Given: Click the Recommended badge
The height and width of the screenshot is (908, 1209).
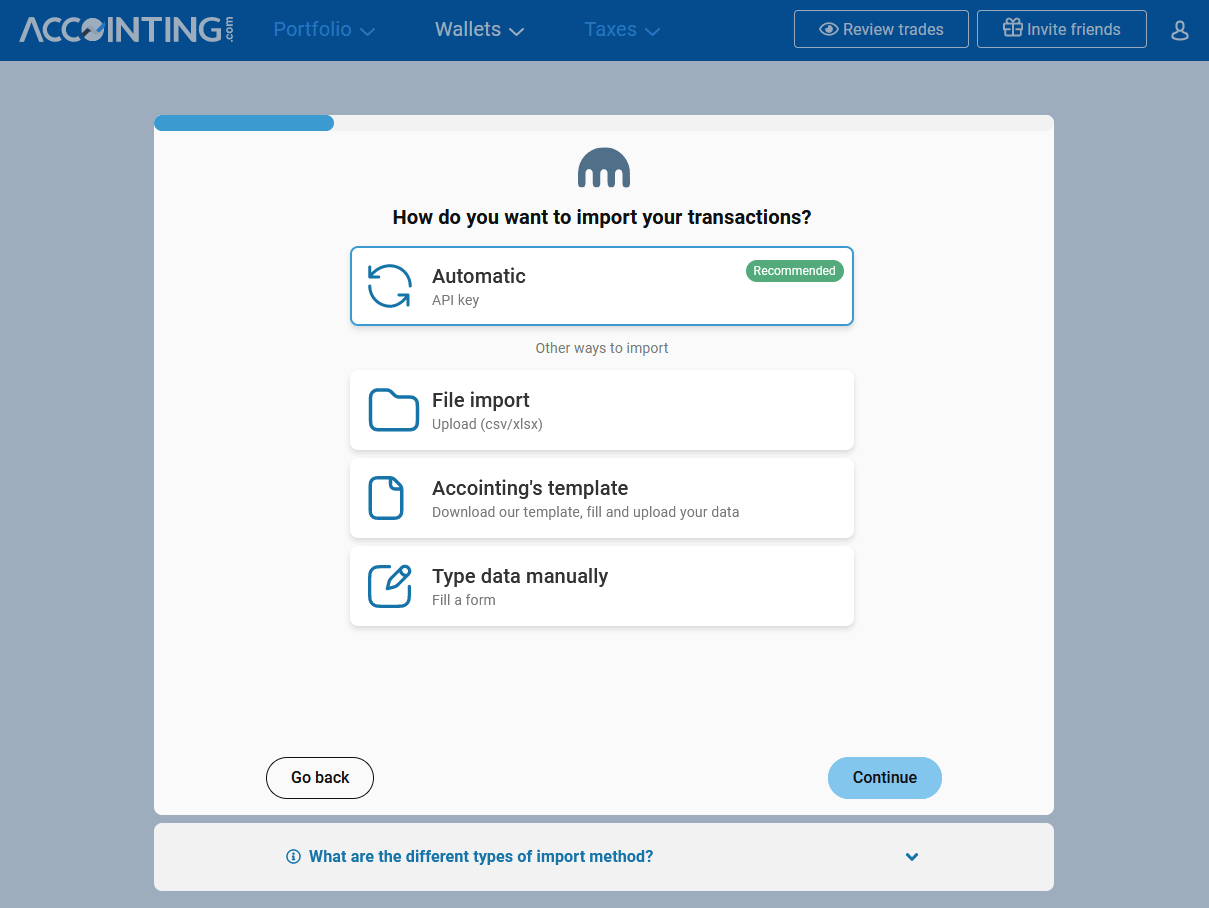Looking at the screenshot, I should click(795, 271).
